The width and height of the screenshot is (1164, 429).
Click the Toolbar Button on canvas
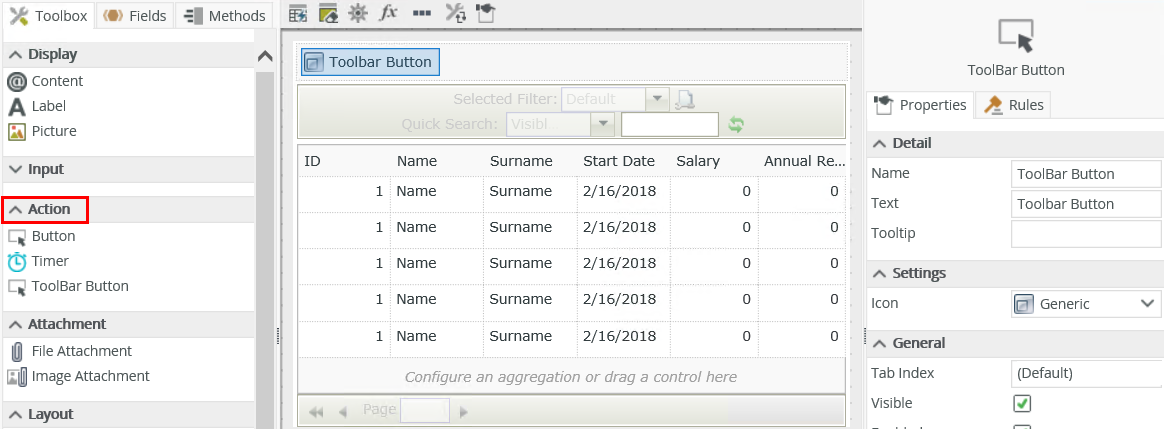point(370,62)
